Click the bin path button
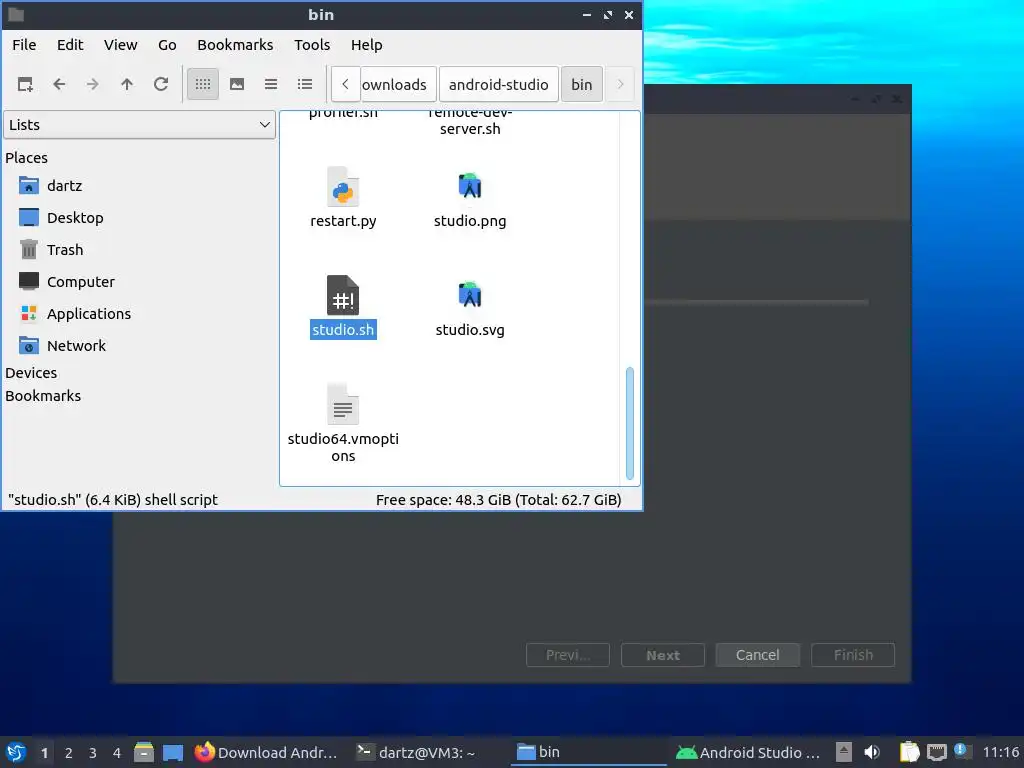 coord(582,84)
